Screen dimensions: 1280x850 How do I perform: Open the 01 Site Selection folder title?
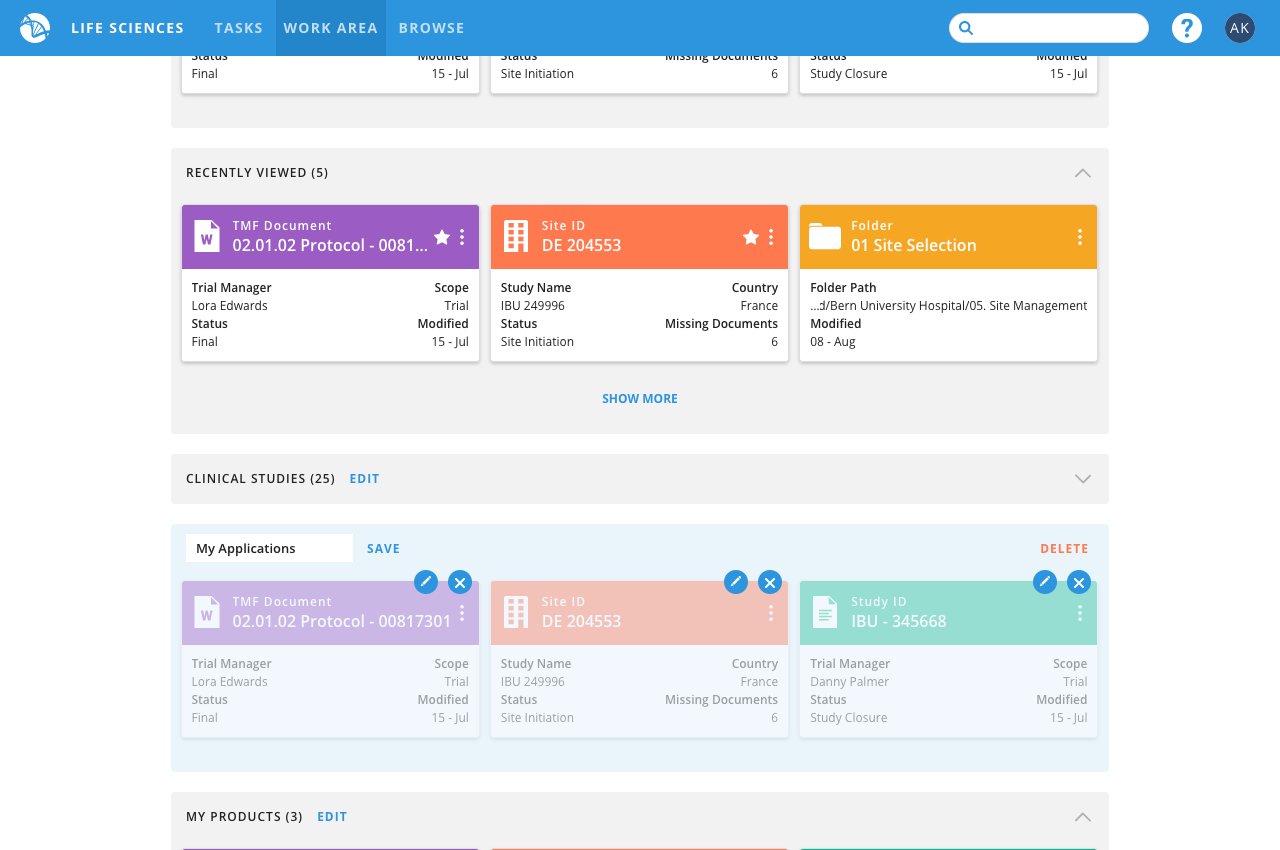tap(914, 245)
